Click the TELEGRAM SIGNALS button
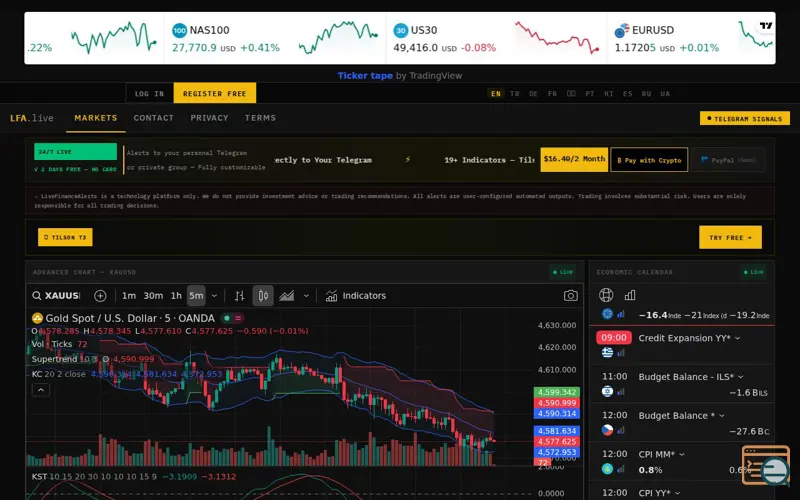The image size is (800, 500). (745, 118)
